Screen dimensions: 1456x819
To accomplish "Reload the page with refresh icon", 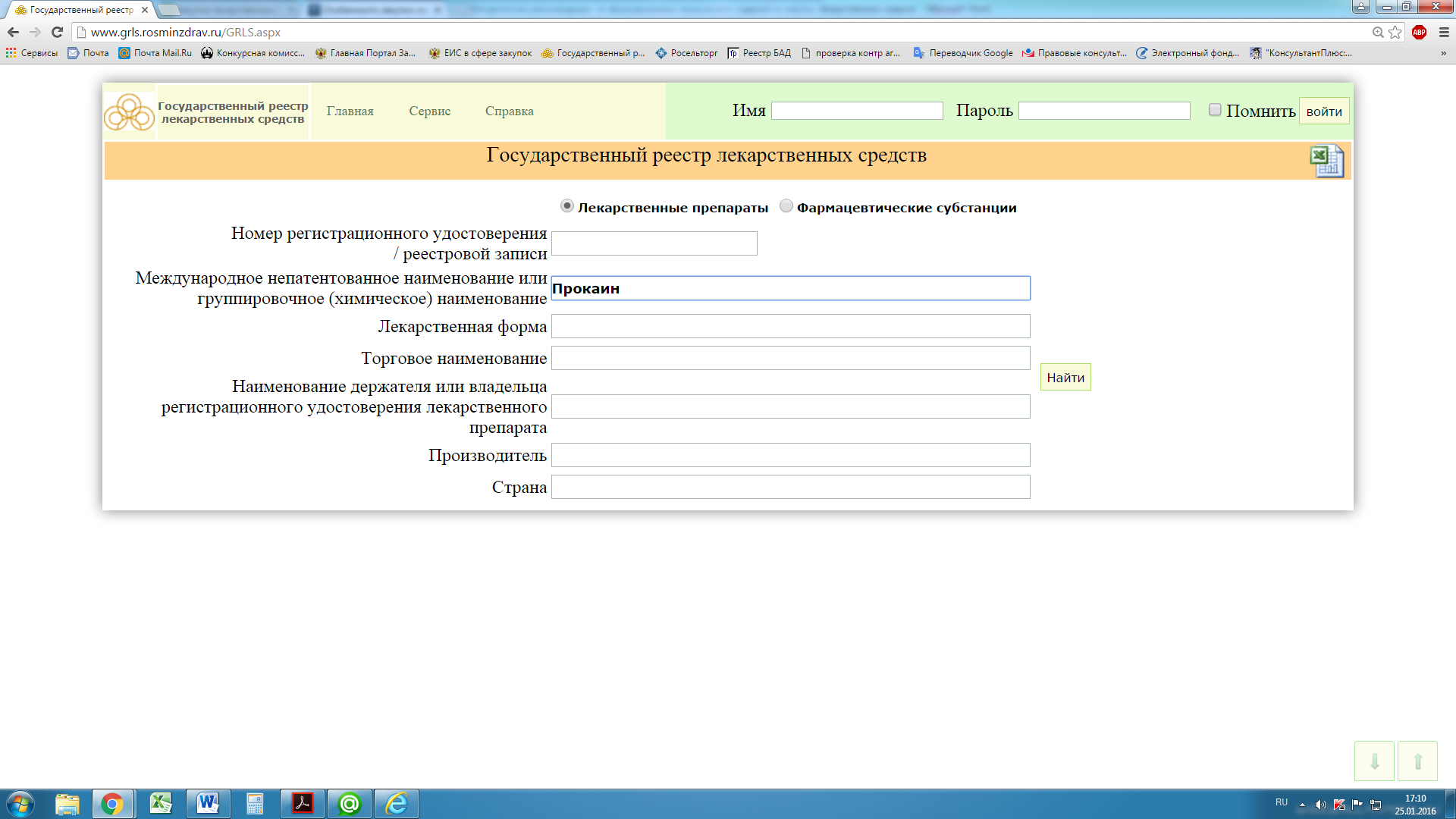I will click(x=57, y=32).
